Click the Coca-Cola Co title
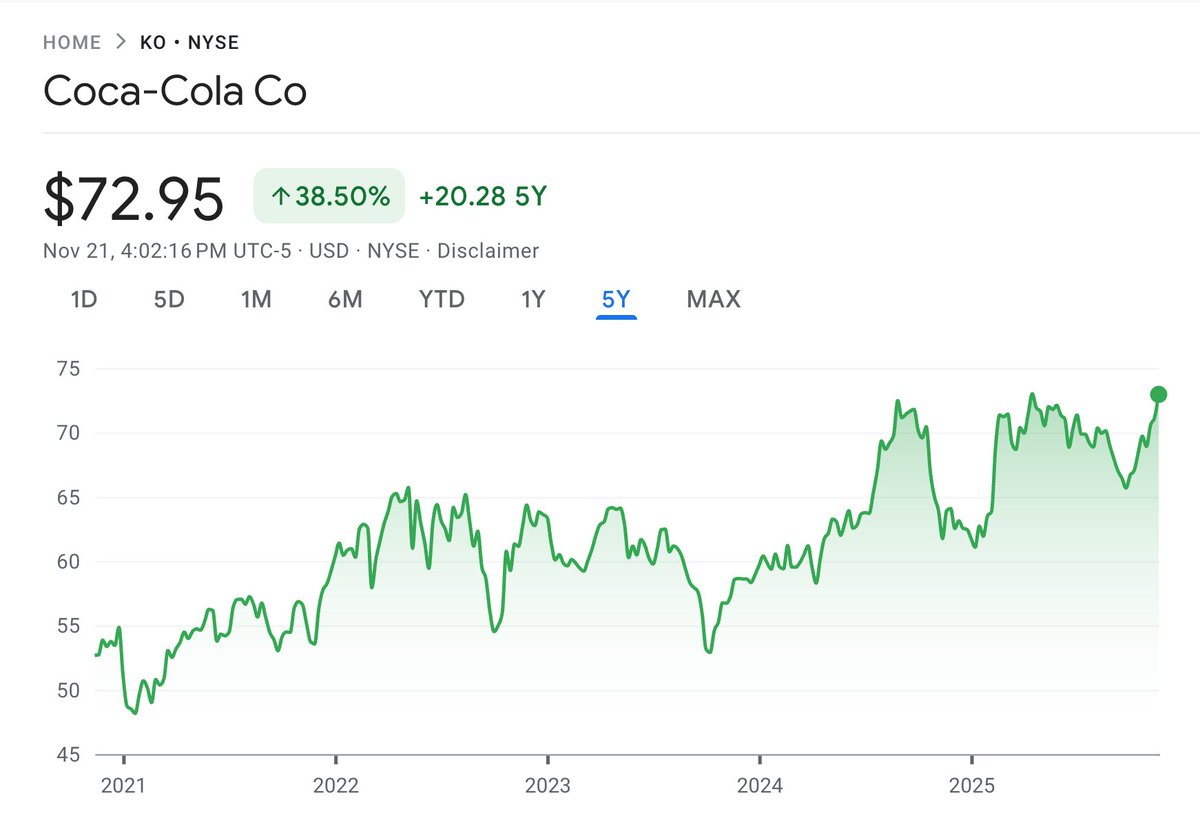The height and width of the screenshot is (816, 1200). coord(175,91)
